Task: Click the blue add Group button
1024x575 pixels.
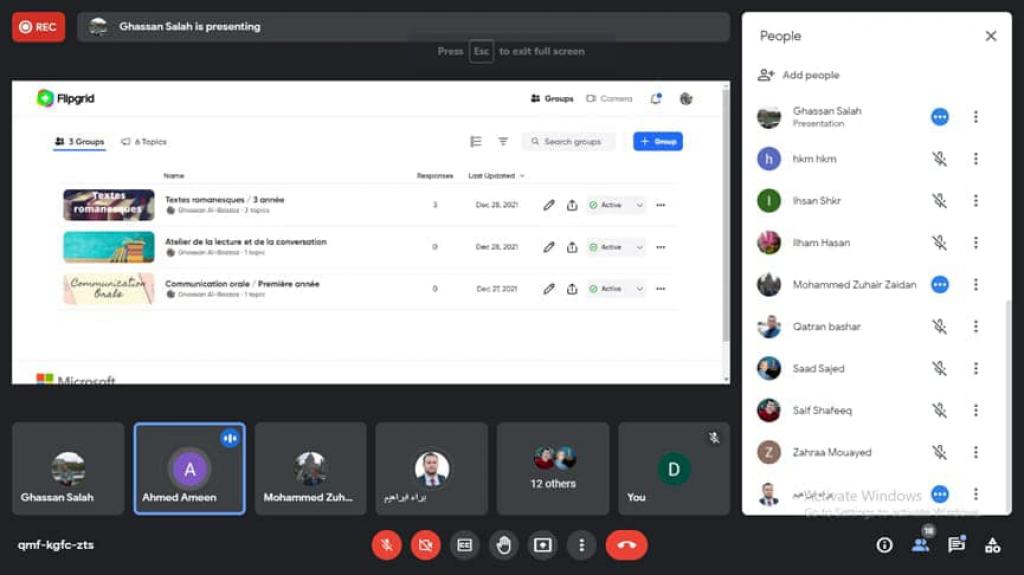Action: pyautogui.click(x=657, y=142)
